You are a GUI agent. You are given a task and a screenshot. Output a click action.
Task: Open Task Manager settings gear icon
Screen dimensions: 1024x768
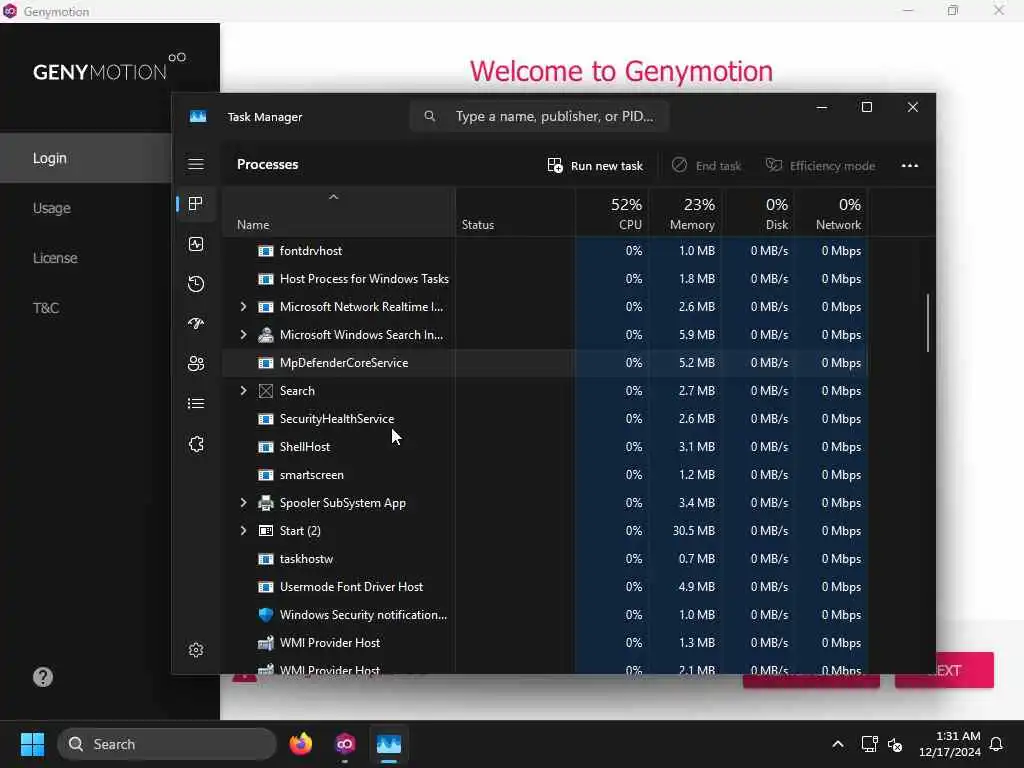pos(196,650)
